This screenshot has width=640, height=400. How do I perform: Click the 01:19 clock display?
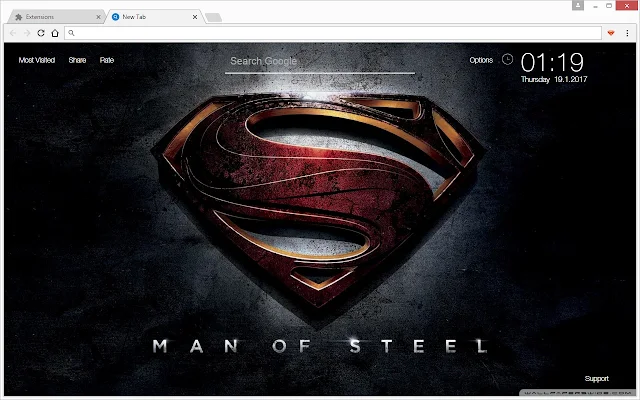(552, 62)
